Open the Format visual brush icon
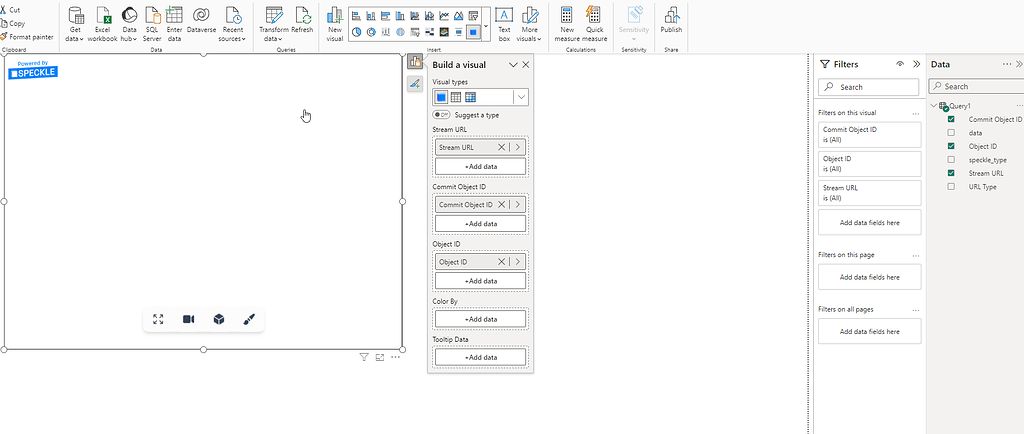Image resolution: width=1024 pixels, height=434 pixels. point(415,84)
